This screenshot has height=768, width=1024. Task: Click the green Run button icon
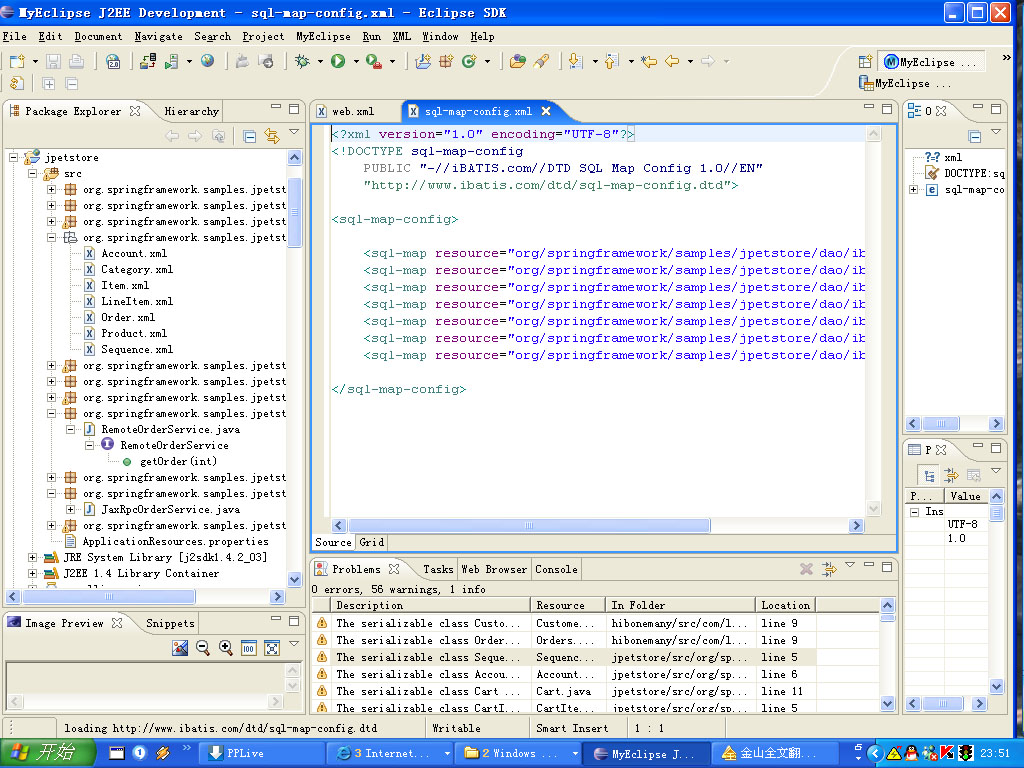[x=338, y=61]
